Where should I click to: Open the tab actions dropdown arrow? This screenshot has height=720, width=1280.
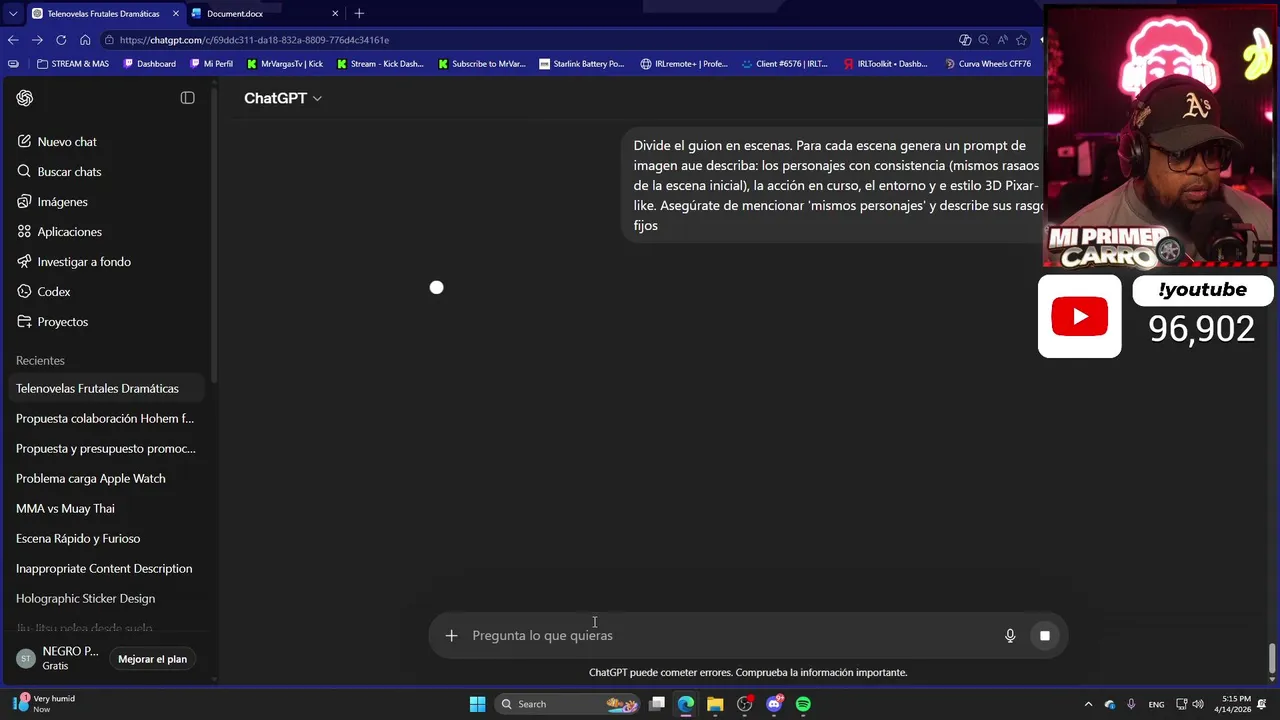tap(12, 14)
